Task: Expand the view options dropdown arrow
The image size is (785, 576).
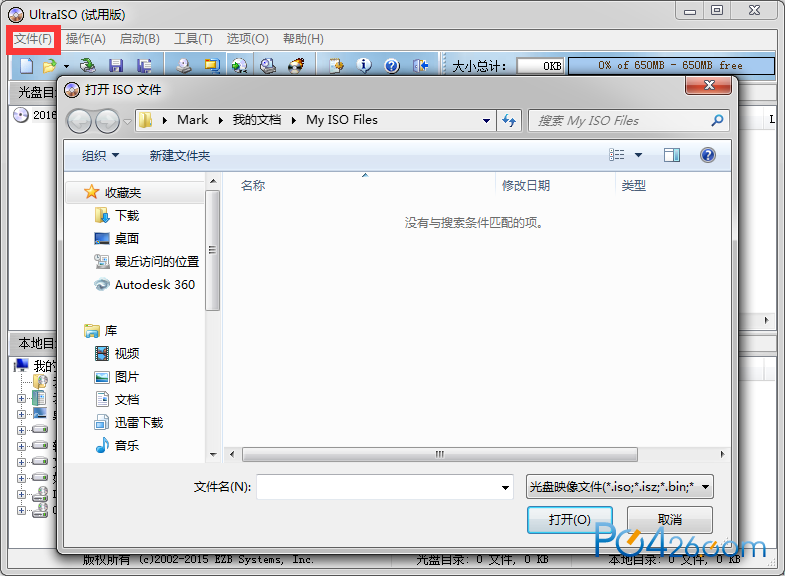Action: click(638, 155)
